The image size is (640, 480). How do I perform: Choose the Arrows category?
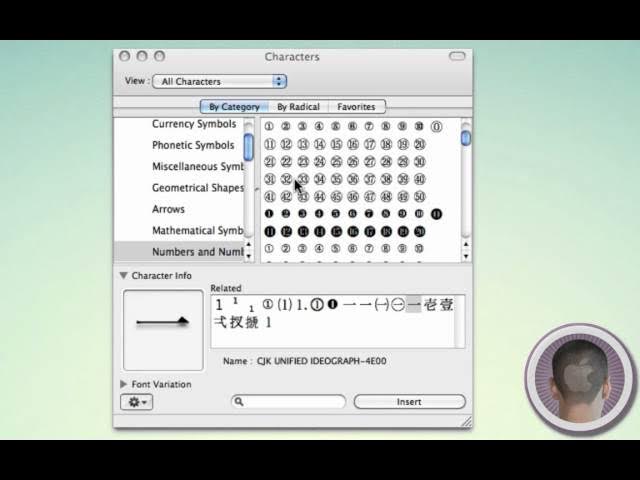[168, 209]
